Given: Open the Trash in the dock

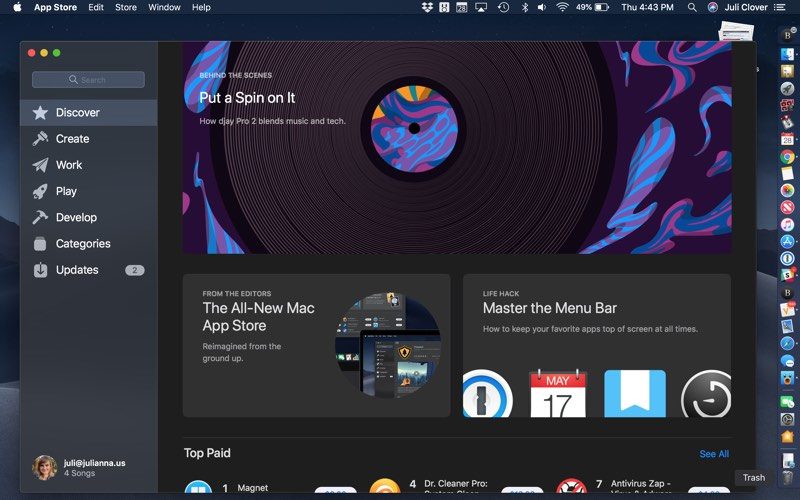Looking at the screenshot, I should tap(789, 478).
